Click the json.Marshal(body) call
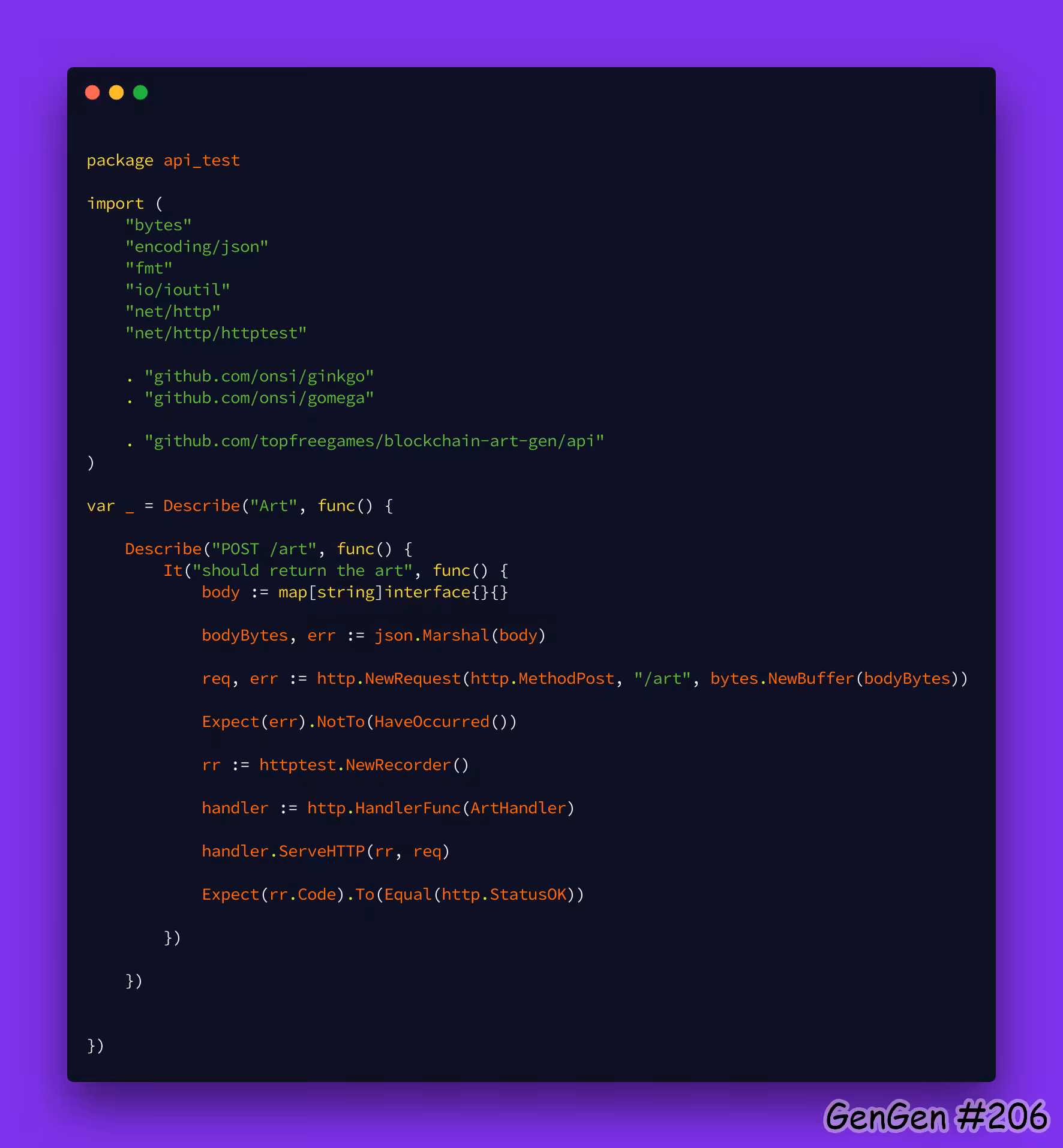 [x=460, y=636]
